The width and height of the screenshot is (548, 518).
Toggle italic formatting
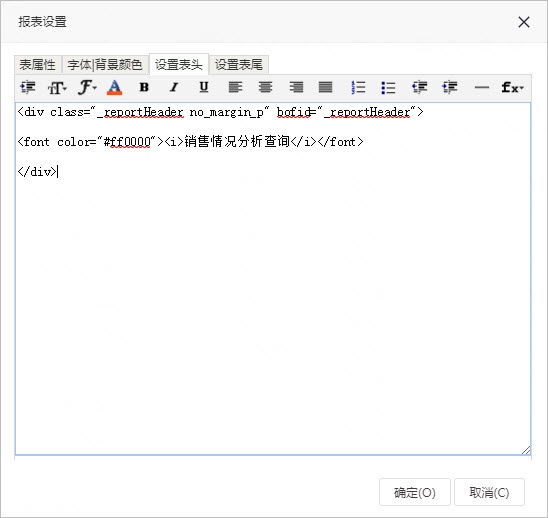pyautogui.click(x=174, y=87)
